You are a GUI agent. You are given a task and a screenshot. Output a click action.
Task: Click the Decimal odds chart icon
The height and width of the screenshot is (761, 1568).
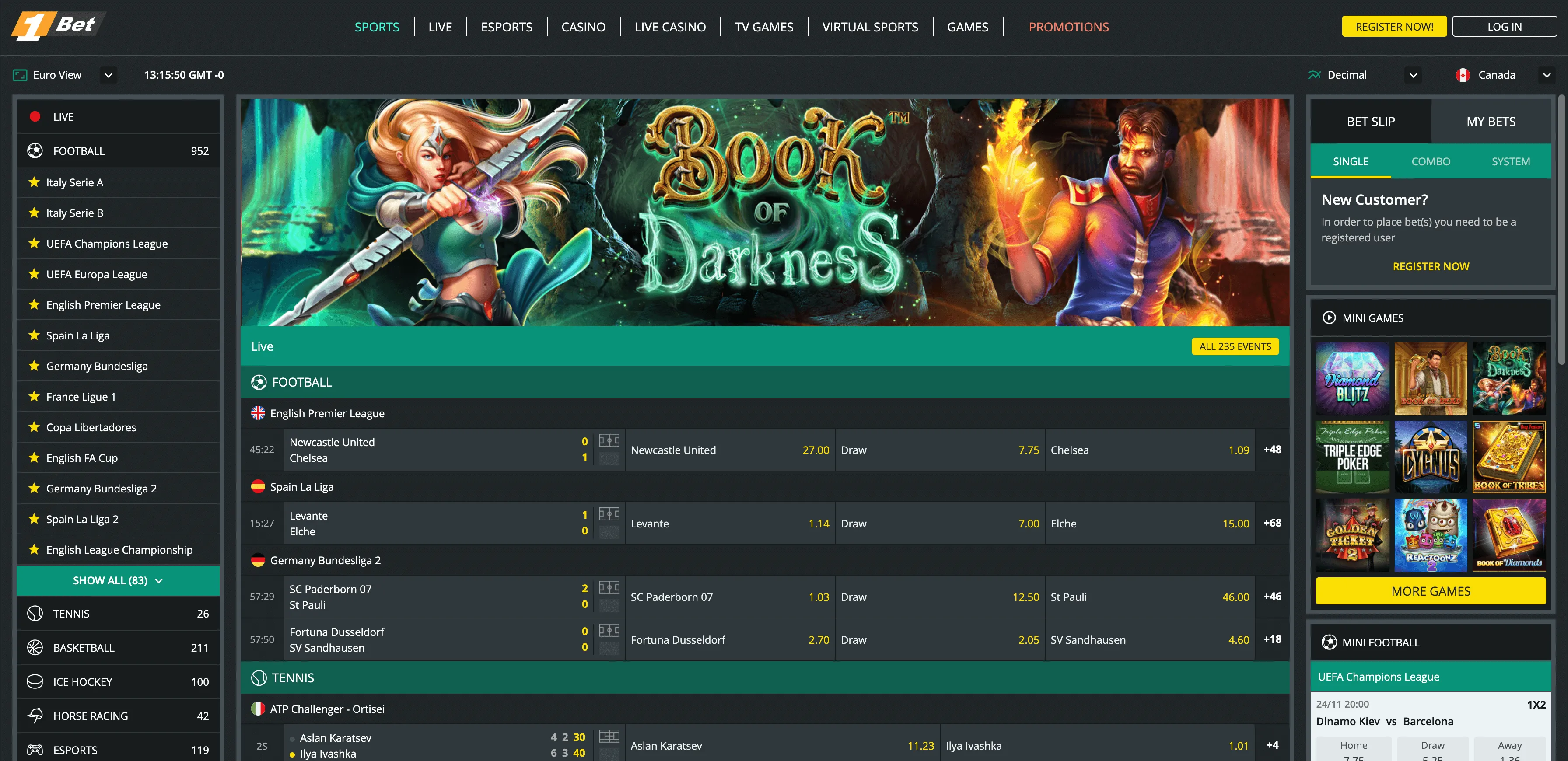point(1314,75)
